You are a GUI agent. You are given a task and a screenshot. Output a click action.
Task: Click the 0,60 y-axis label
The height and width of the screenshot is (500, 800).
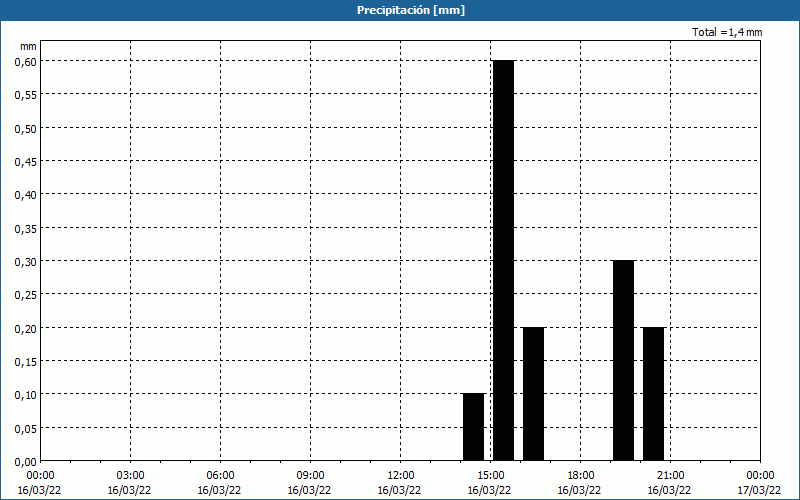pos(26,61)
